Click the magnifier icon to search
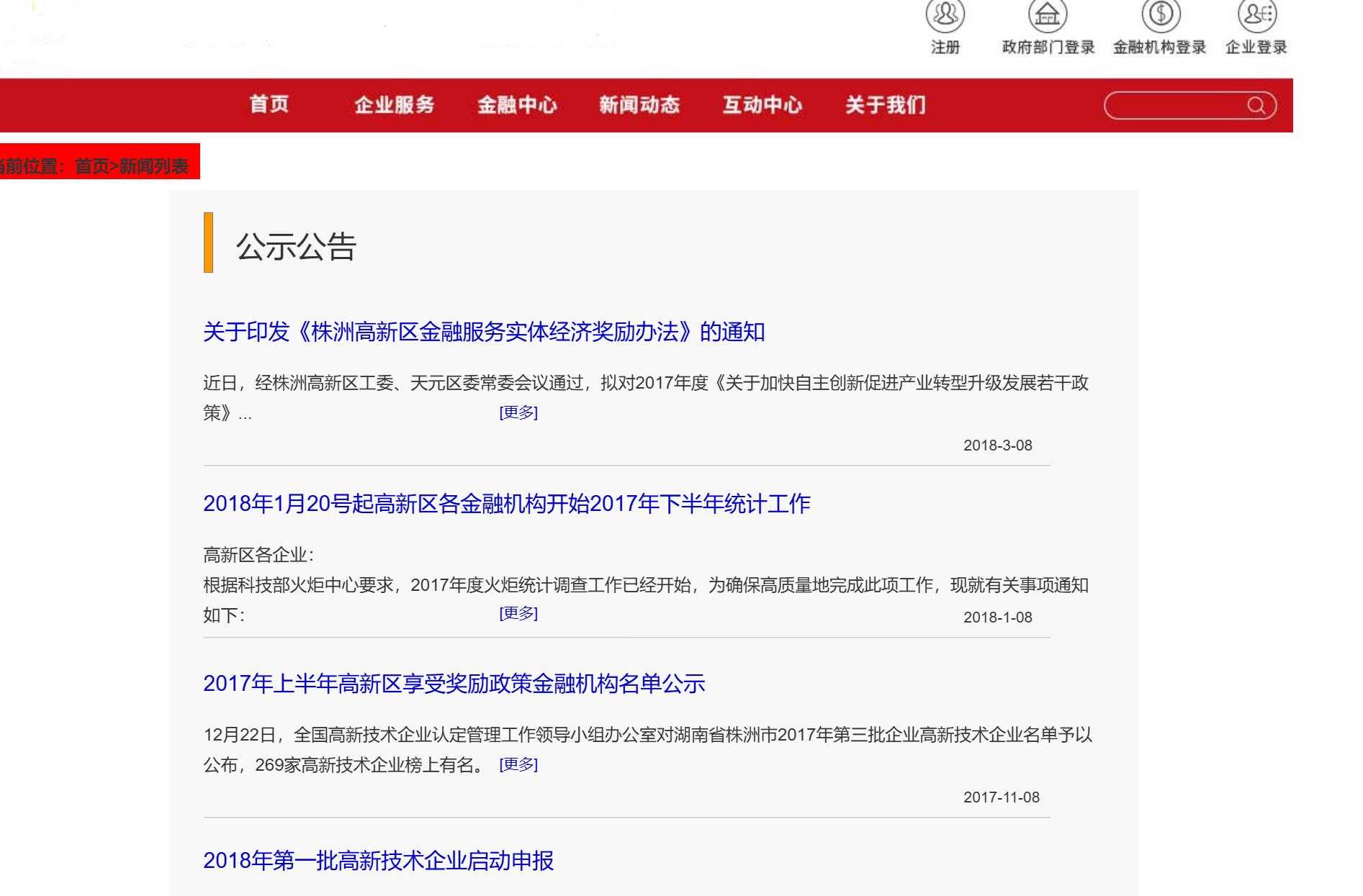The width and height of the screenshot is (1363, 896). tap(1256, 105)
